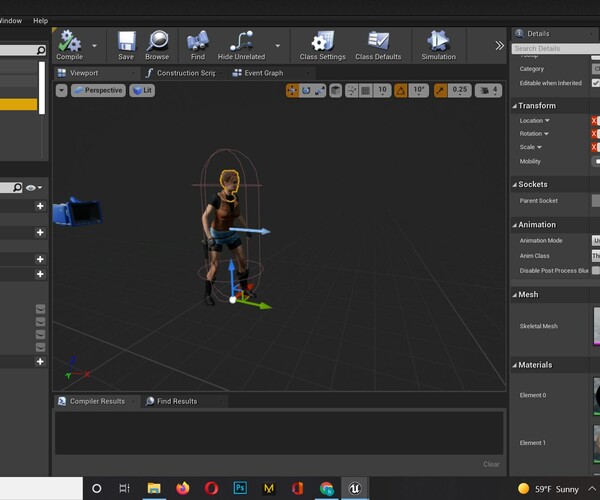Screen dimensions: 600x500
Task: Select the translate gizmo mode
Action: coord(292,91)
